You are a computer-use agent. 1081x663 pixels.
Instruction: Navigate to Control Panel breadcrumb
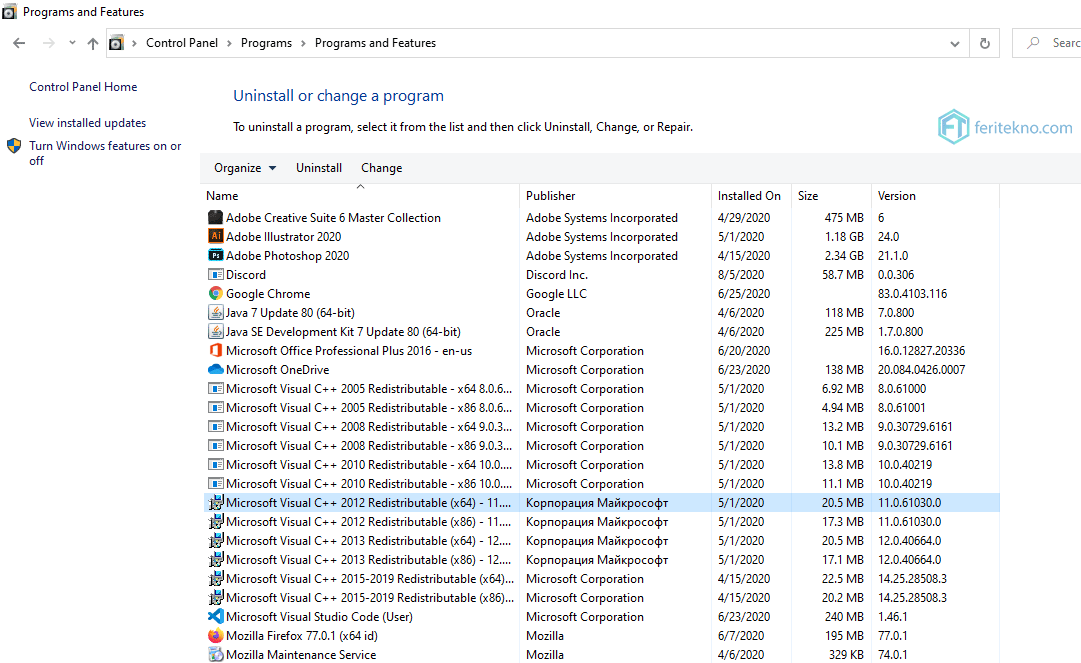click(182, 43)
